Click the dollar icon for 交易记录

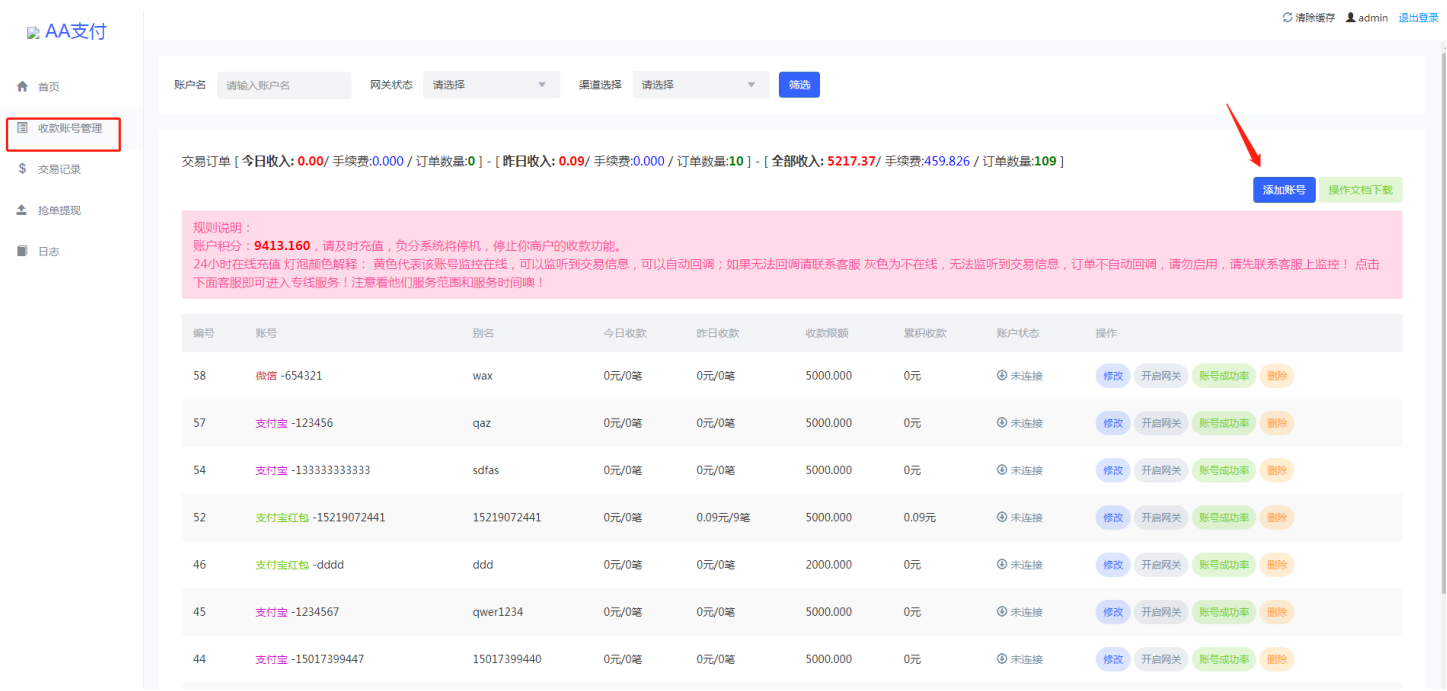(x=22, y=169)
